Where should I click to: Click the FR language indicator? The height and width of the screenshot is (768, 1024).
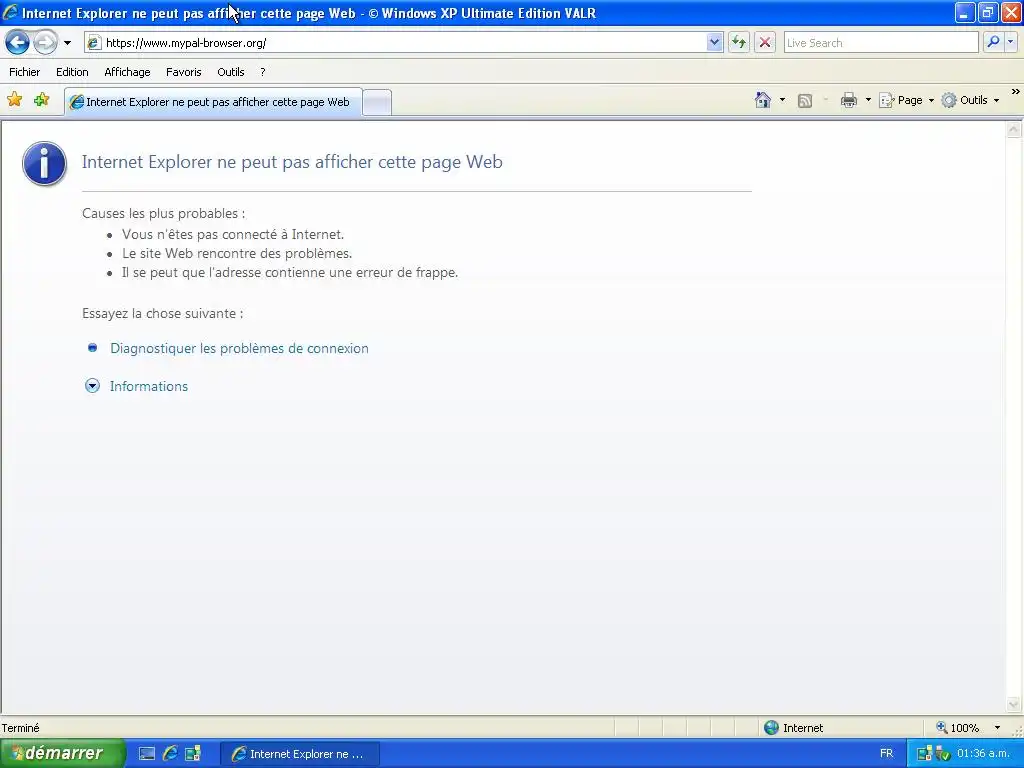886,754
